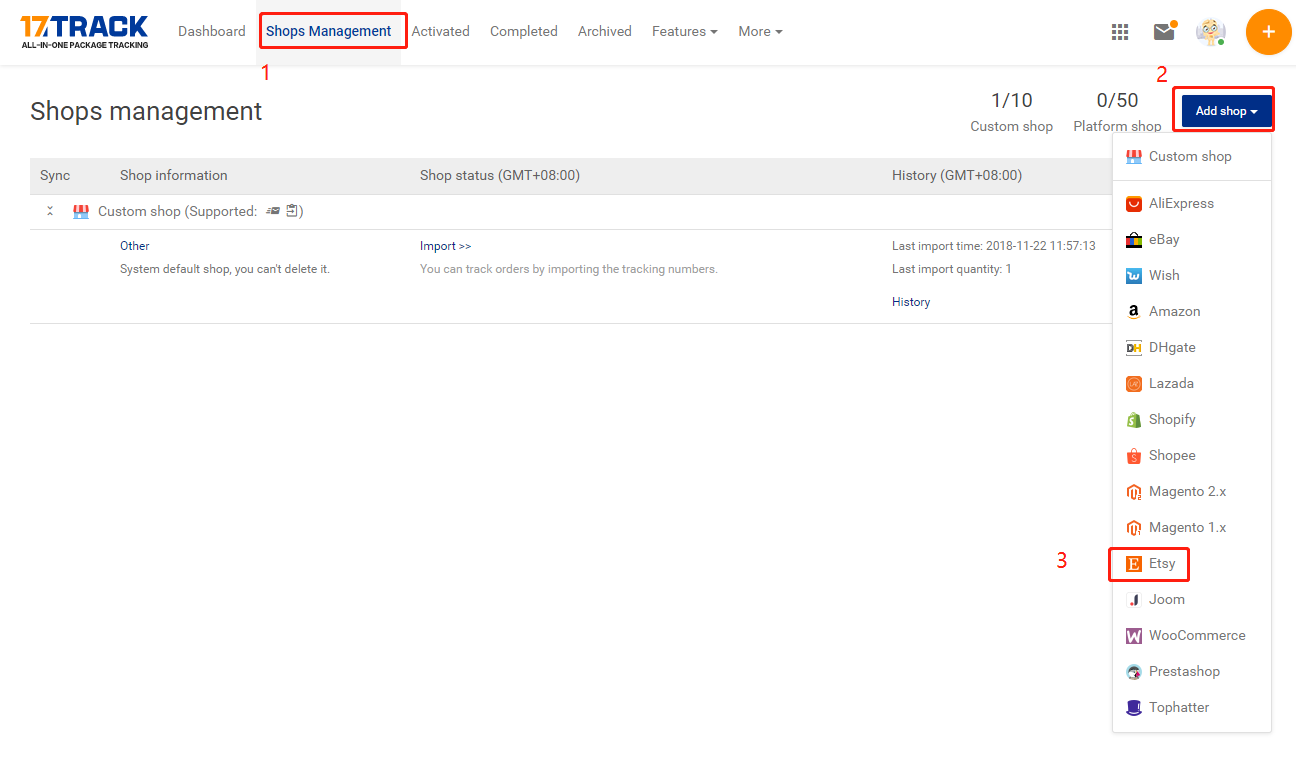Select the Shopify shop icon
This screenshot has width=1296, height=769.
point(1134,420)
